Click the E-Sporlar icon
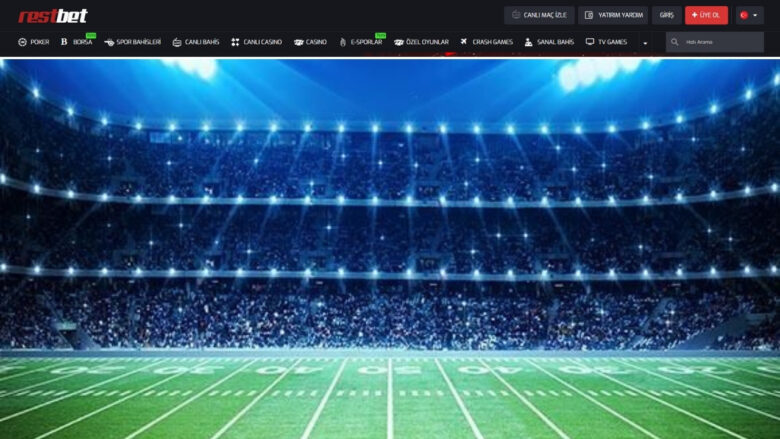The width and height of the screenshot is (780, 439). [x=343, y=42]
